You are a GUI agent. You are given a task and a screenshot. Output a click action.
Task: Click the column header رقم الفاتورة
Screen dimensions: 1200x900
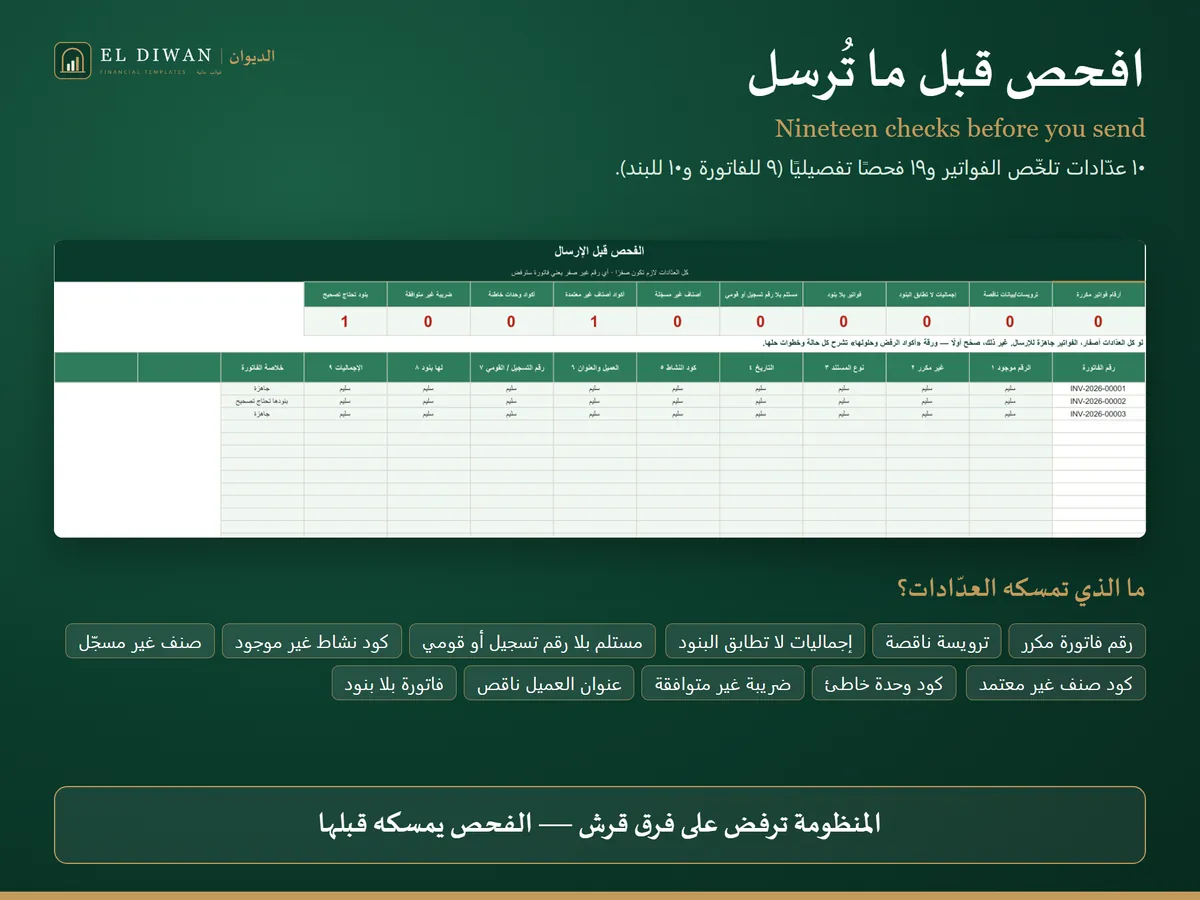pos(1098,368)
